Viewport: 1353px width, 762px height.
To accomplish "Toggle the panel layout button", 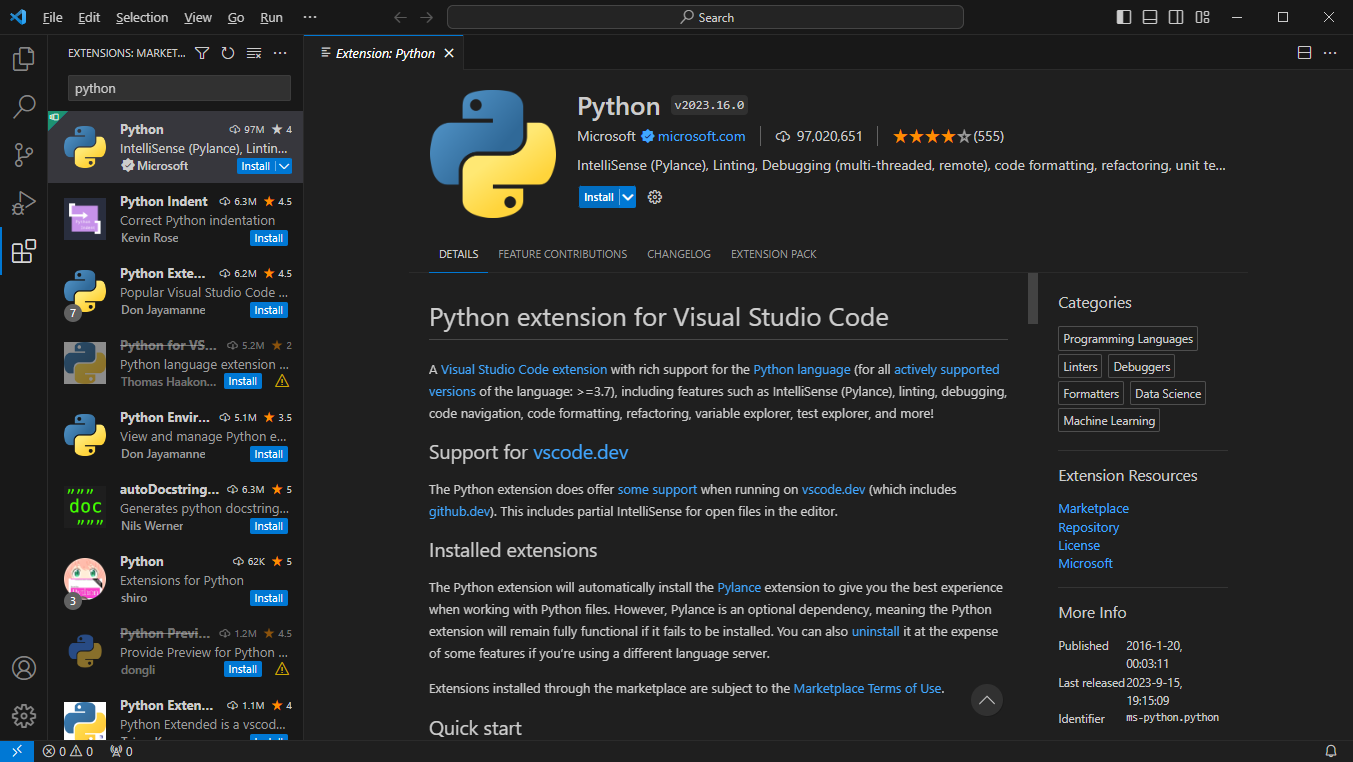I will click(x=1150, y=17).
